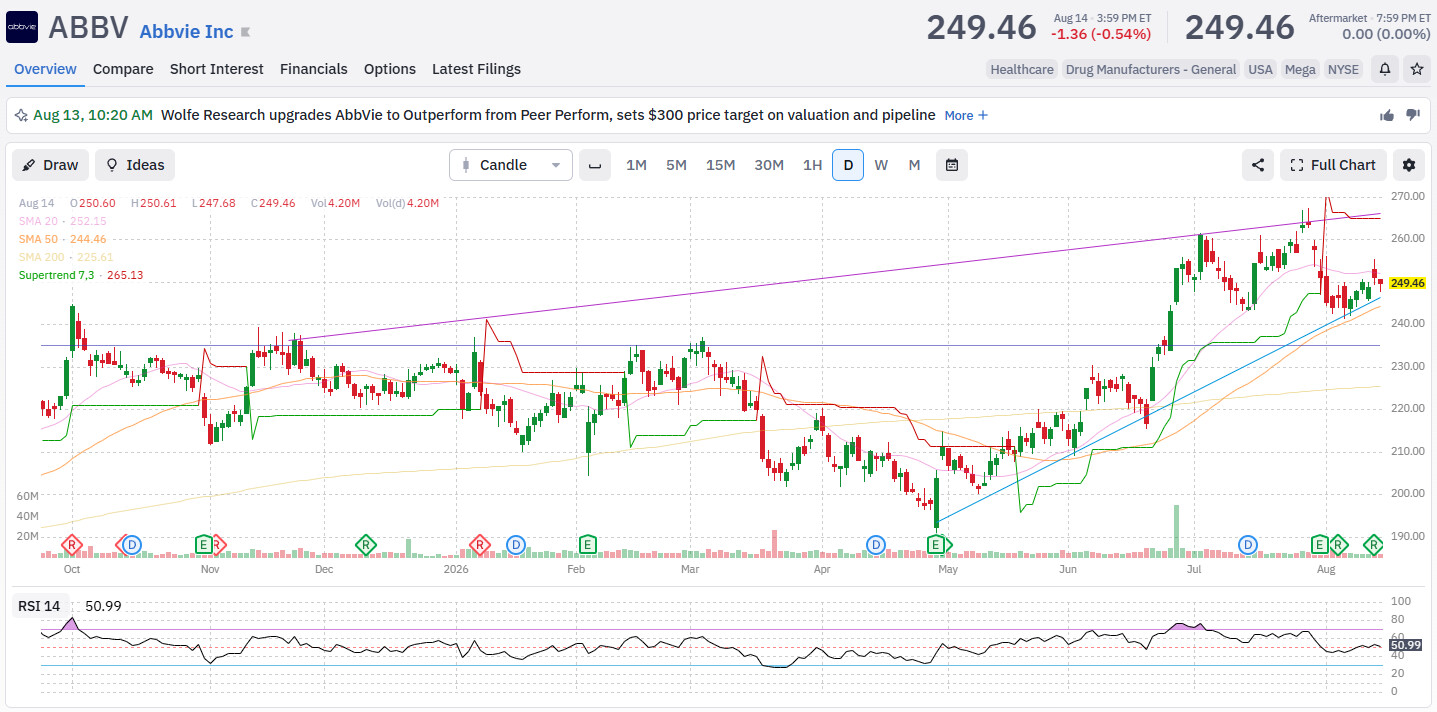This screenshot has height=712, width=1437.
Task: Expand to Full Chart
Action: 1333,165
